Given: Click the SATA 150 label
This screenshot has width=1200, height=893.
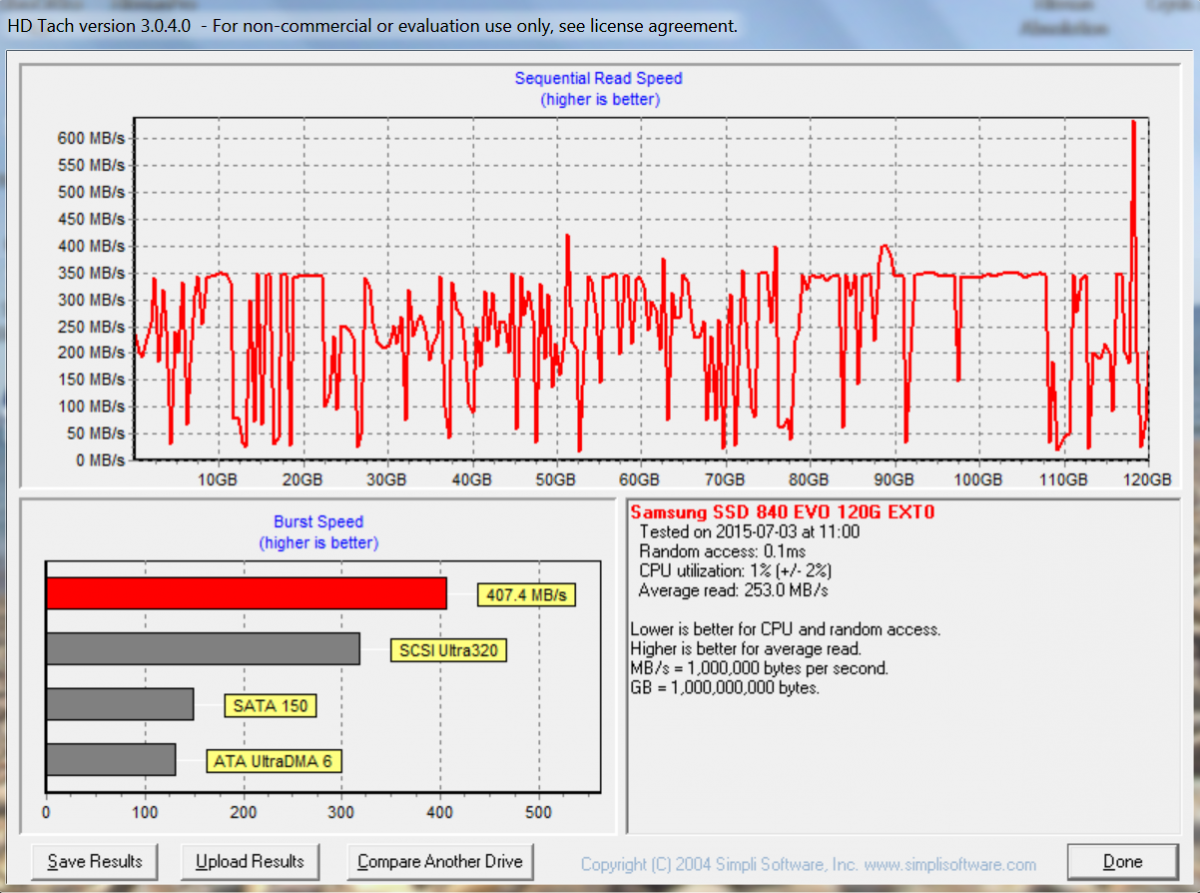Looking at the screenshot, I should click(270, 706).
